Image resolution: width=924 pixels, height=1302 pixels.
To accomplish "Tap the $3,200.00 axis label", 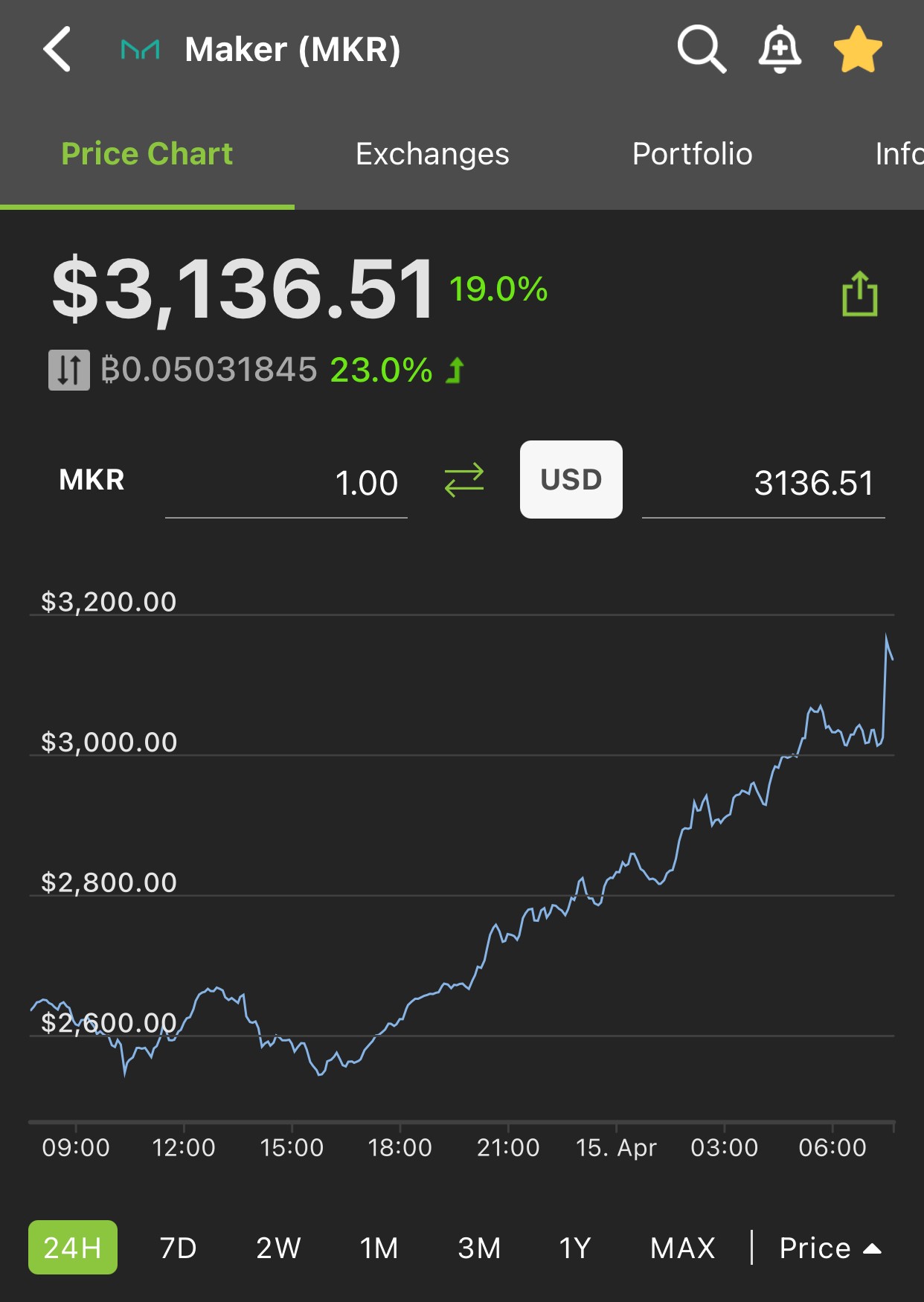I will [109, 602].
